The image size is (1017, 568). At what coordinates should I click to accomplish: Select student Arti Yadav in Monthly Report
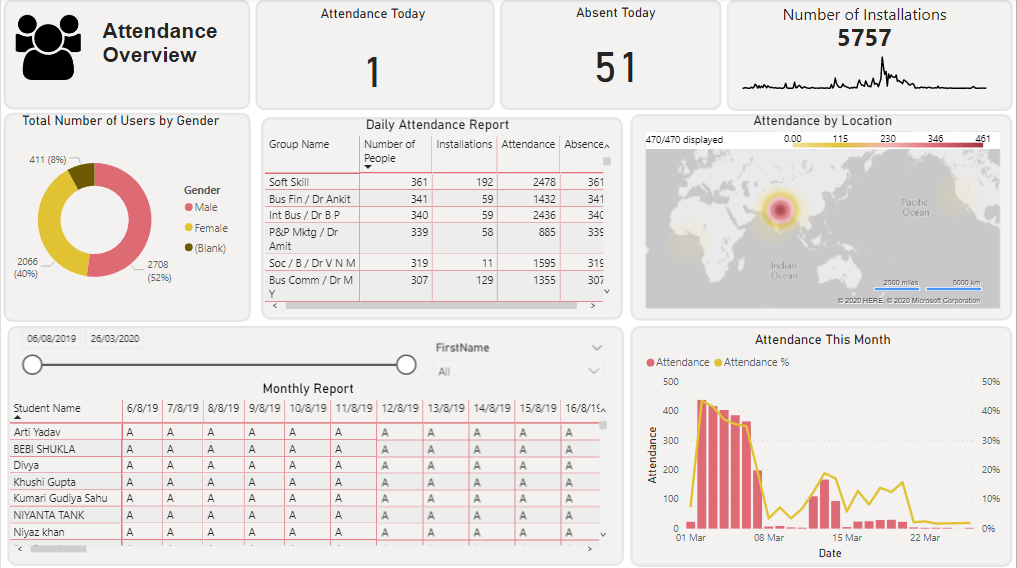pyautogui.click(x=36, y=432)
